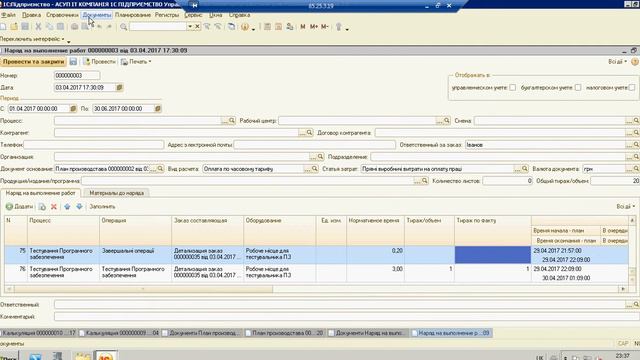Clear search field with X icon
This screenshot has height=360, width=640.
coord(197,27)
